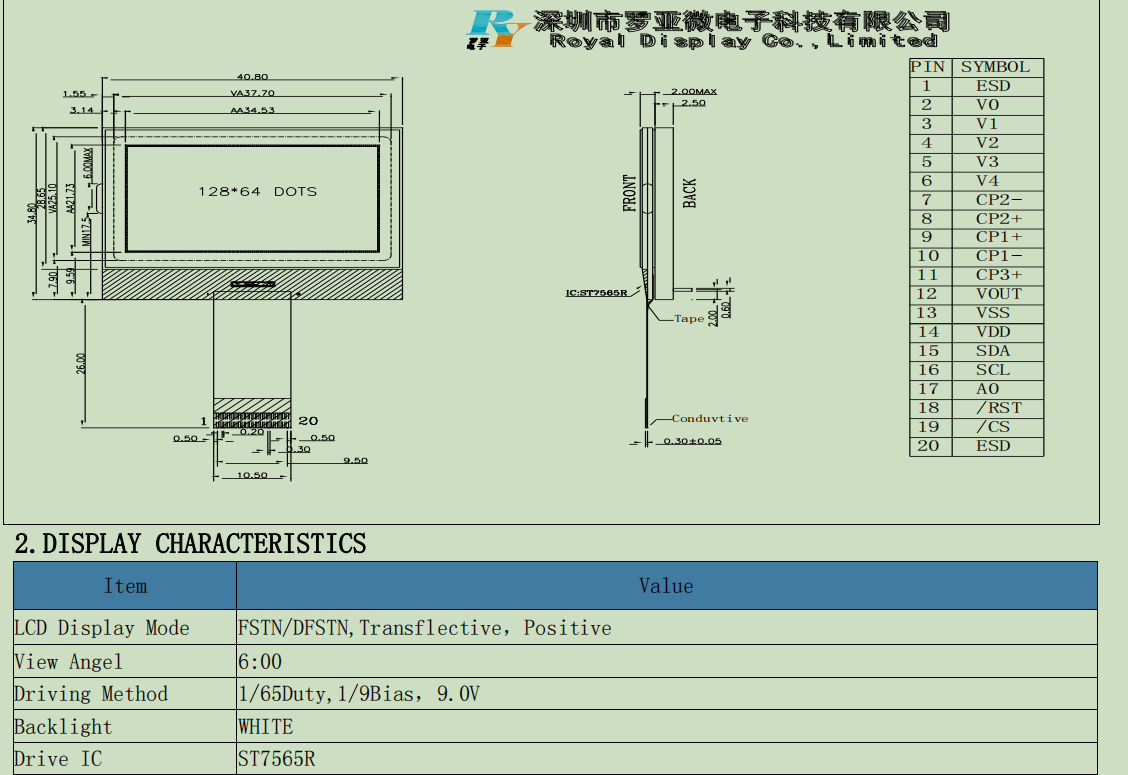Click the Chinese company name in header

pos(741,20)
